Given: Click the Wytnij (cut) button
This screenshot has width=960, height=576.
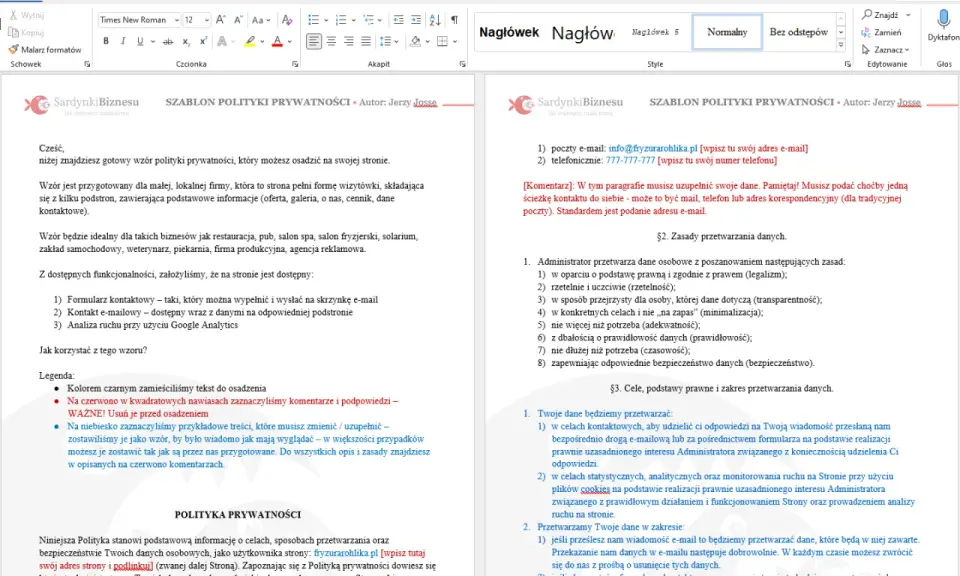Looking at the screenshot, I should click(x=26, y=15).
